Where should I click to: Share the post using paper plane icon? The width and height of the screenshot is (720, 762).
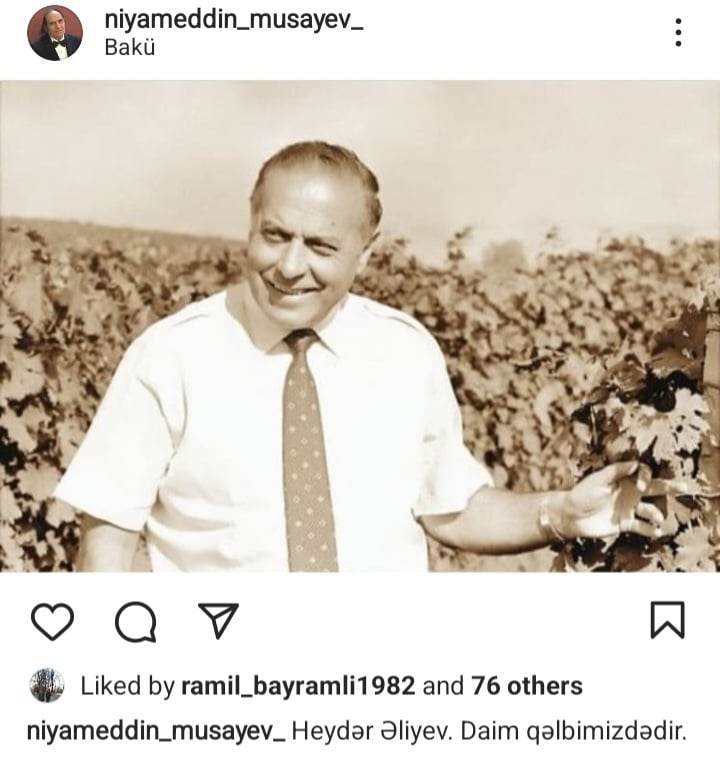(219, 620)
